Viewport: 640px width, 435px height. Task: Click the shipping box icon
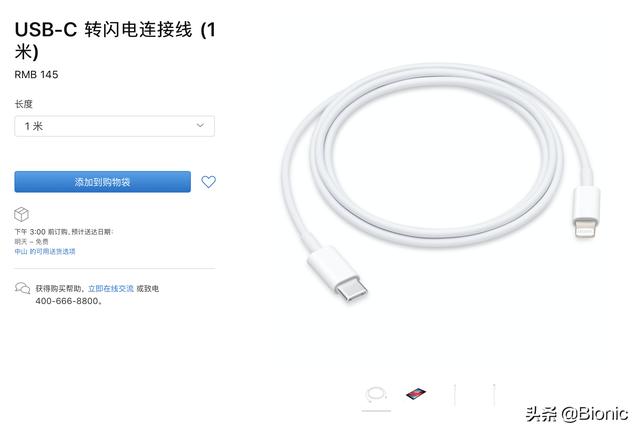tap(21, 214)
